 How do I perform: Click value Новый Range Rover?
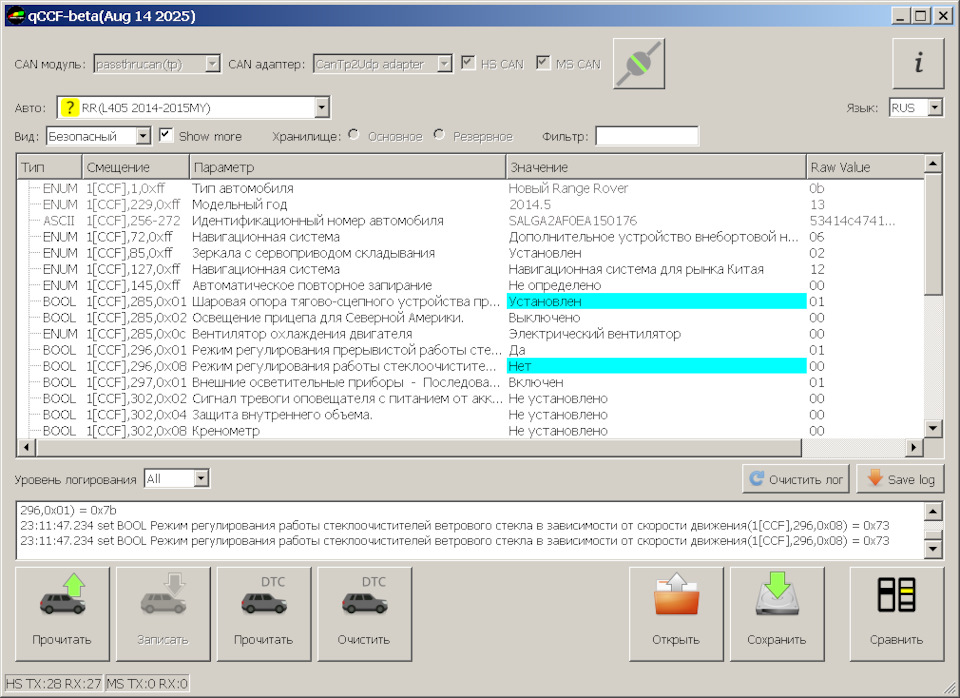(x=568, y=189)
